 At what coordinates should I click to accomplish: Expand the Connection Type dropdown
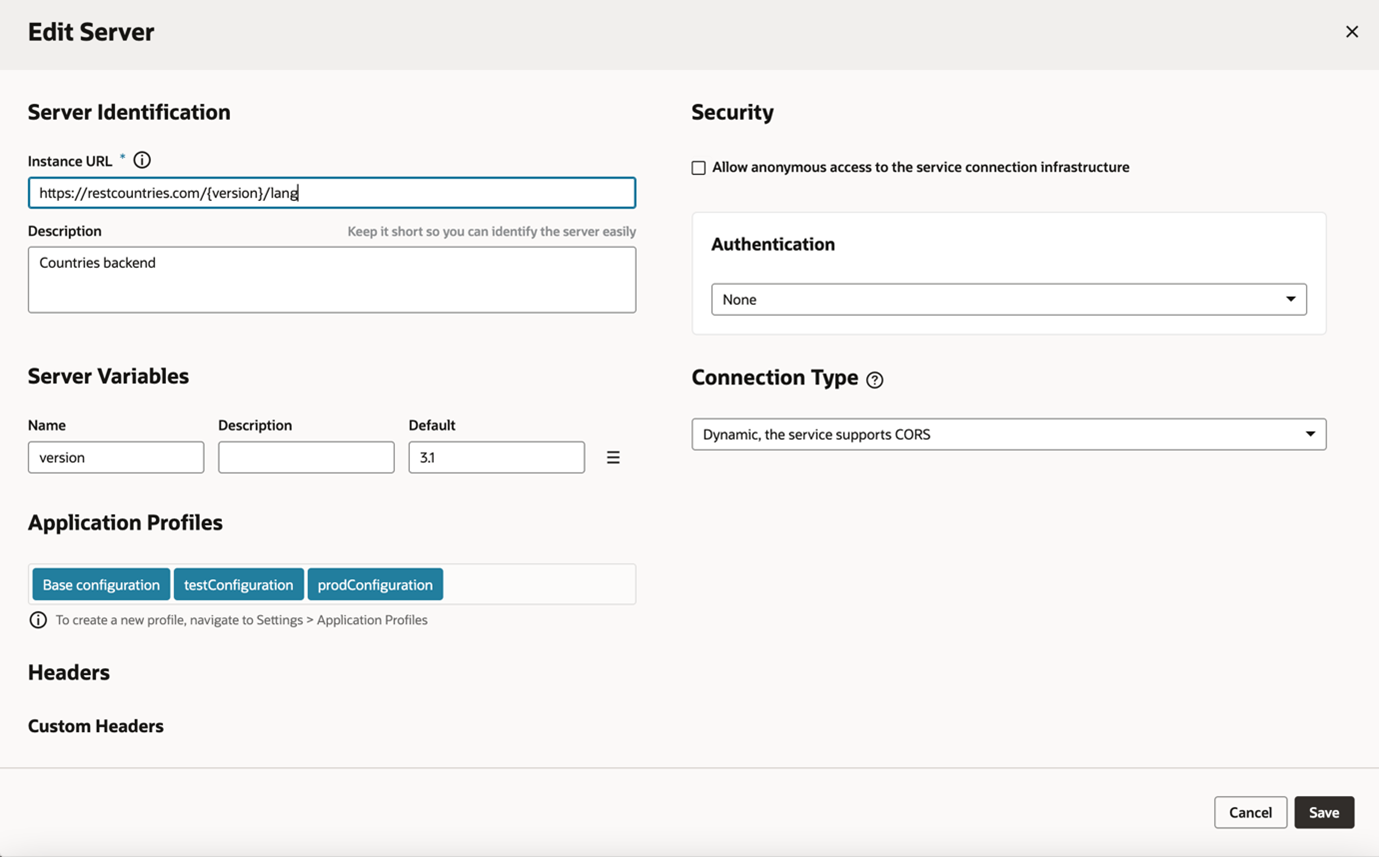[1009, 434]
